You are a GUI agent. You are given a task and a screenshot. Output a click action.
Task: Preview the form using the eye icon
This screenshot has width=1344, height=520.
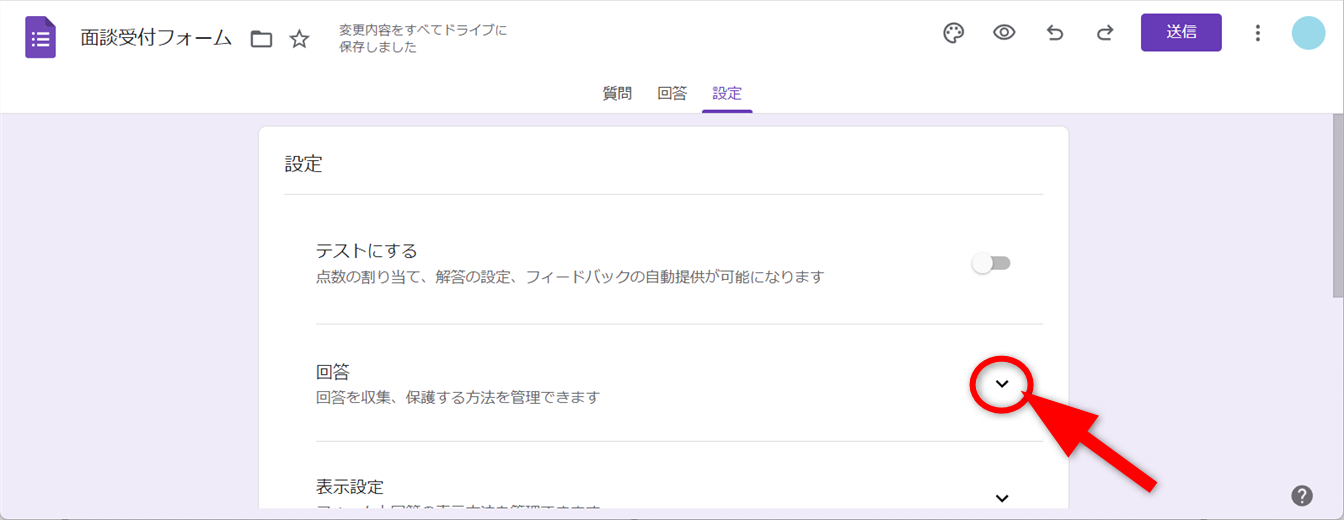tap(1004, 33)
